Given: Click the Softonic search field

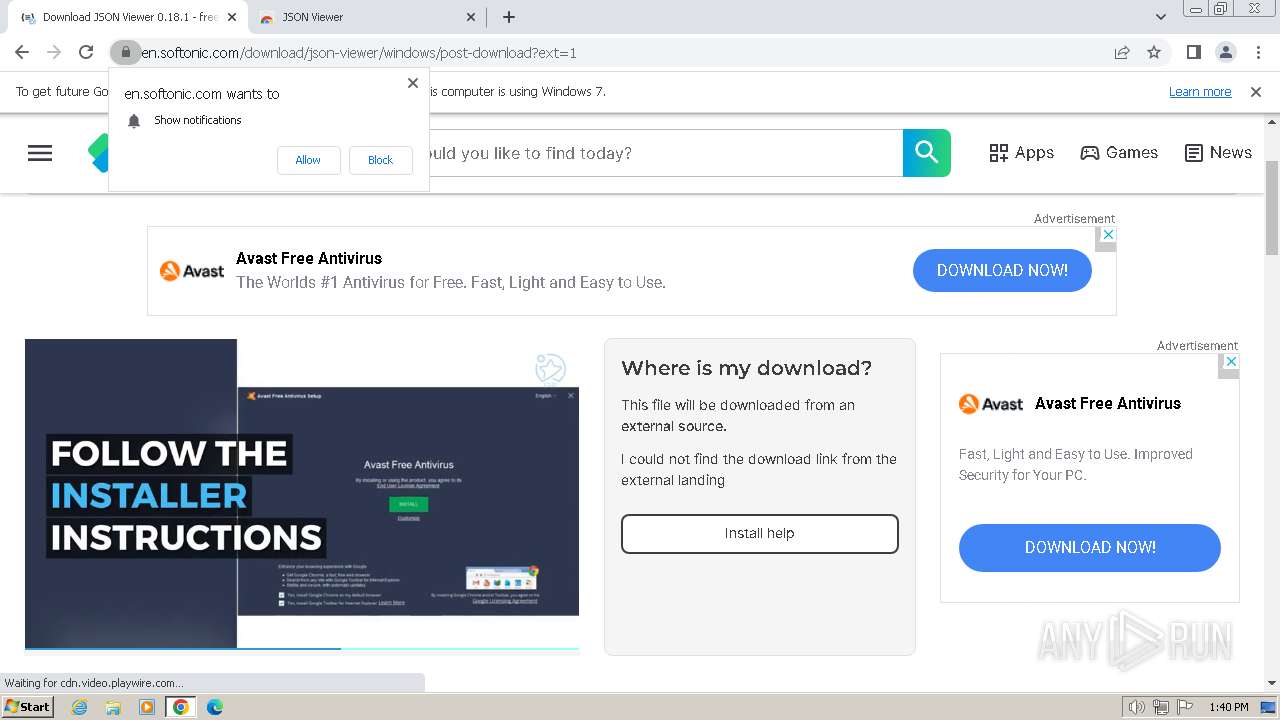Looking at the screenshot, I should (x=666, y=153).
